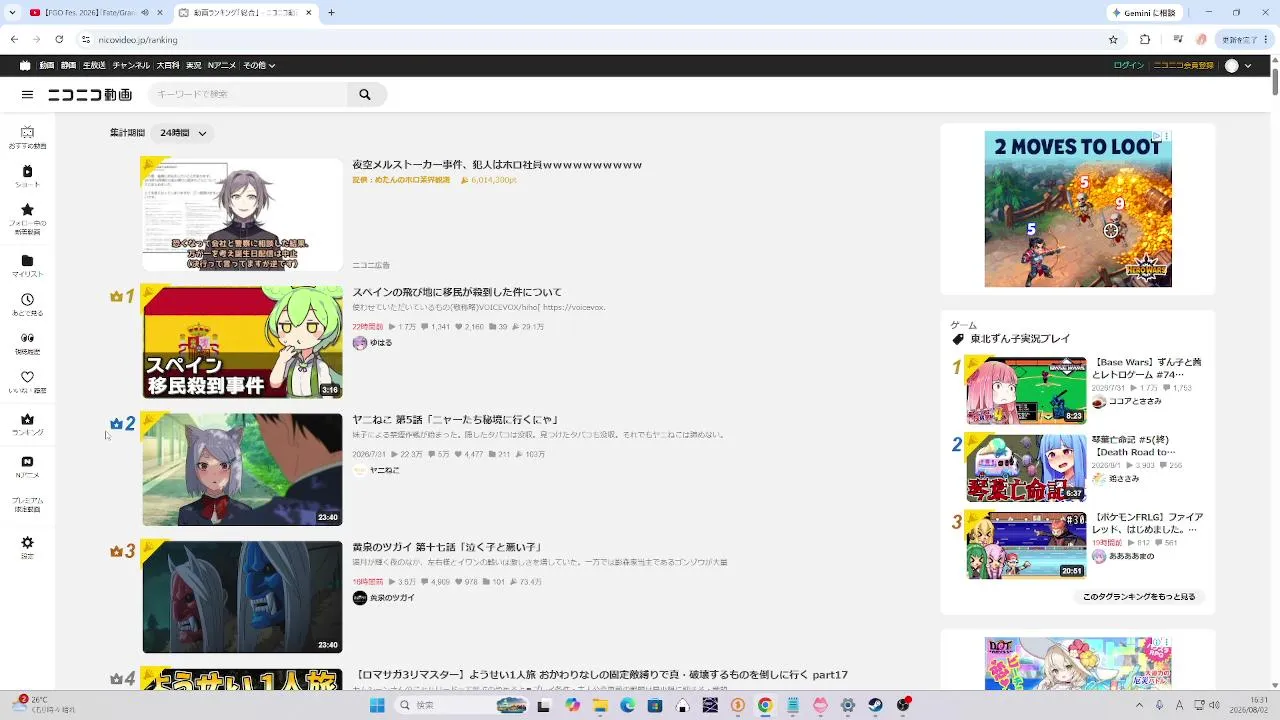Click the keyword search input field
The image size is (1280, 720).
click(x=248, y=95)
